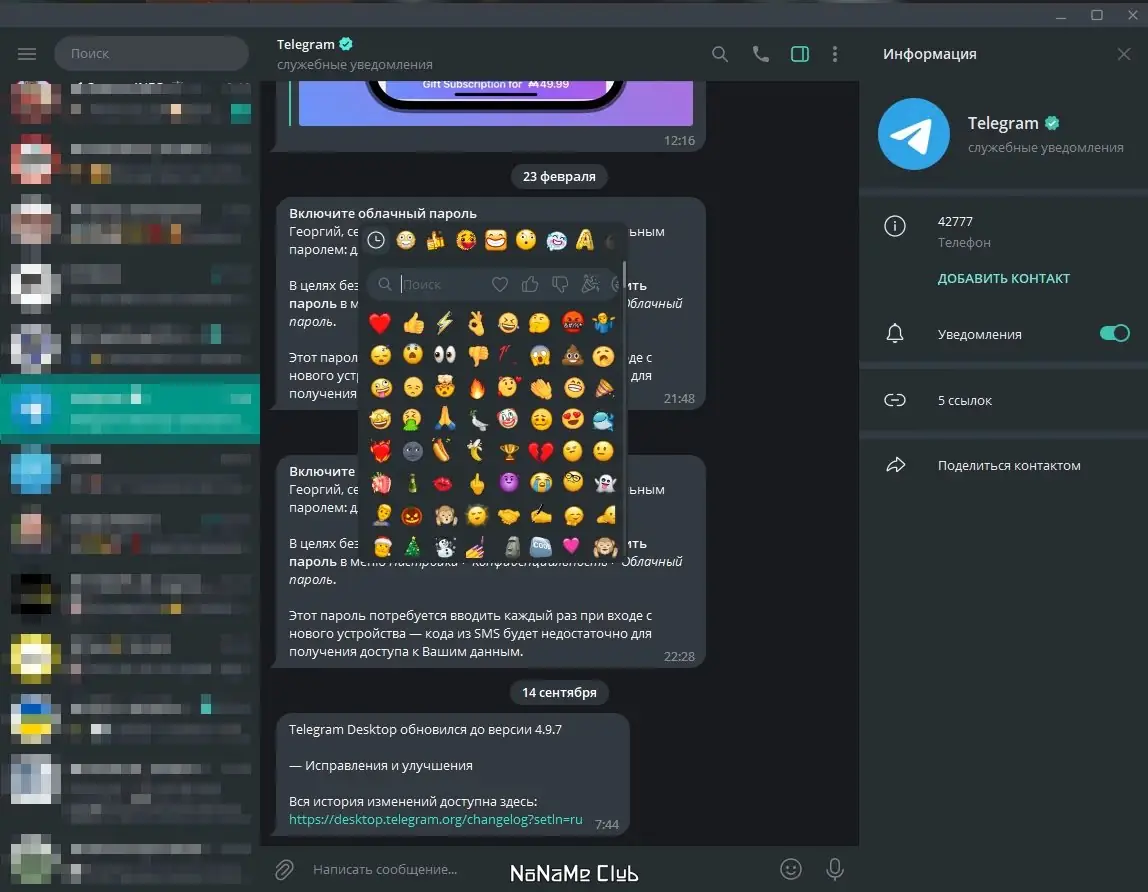The height and width of the screenshot is (892, 1148).
Task: Click the Telegram profile avatar in info panel
Action: point(913,134)
